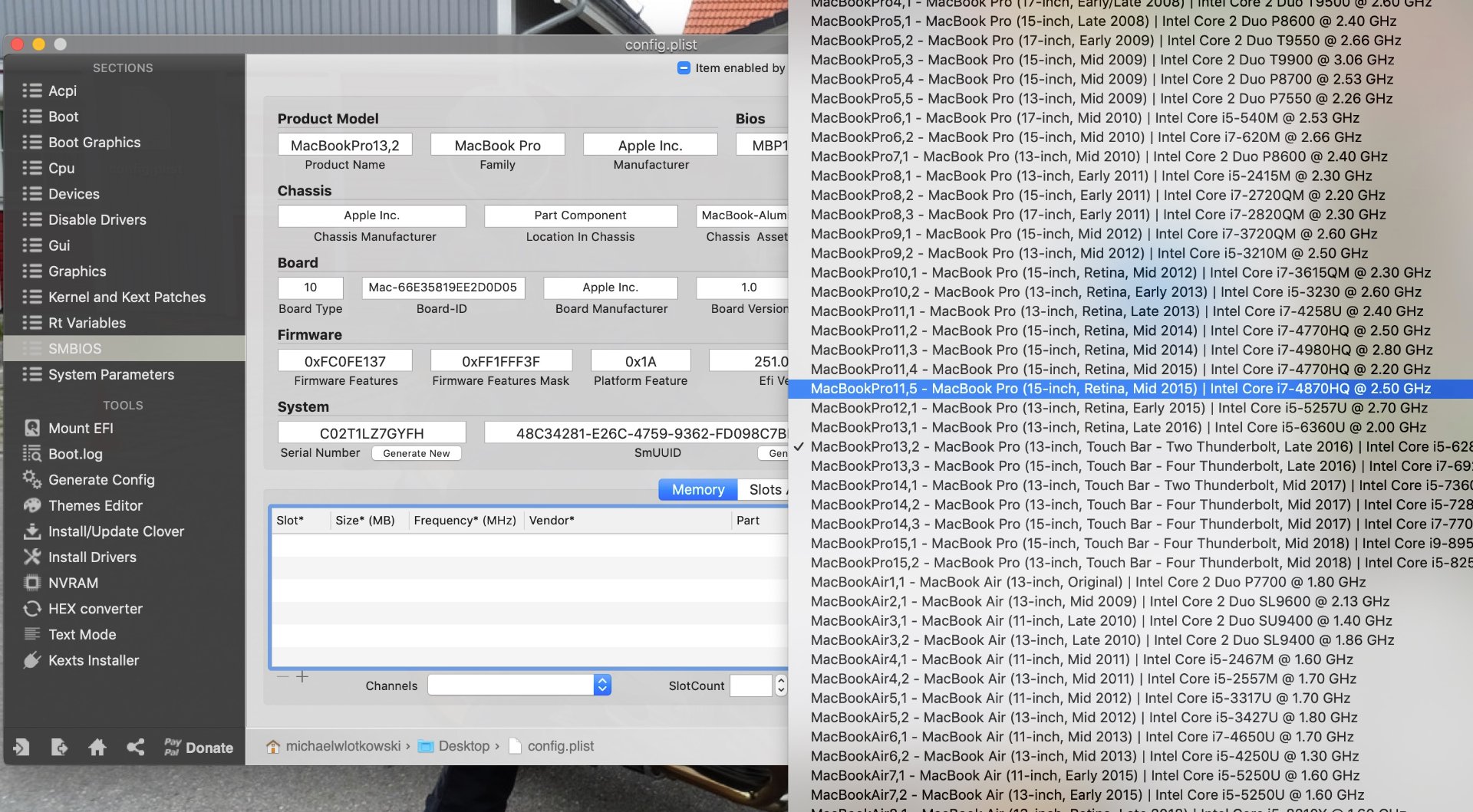Open the Boot section
The width and height of the screenshot is (1473, 812).
(63, 117)
